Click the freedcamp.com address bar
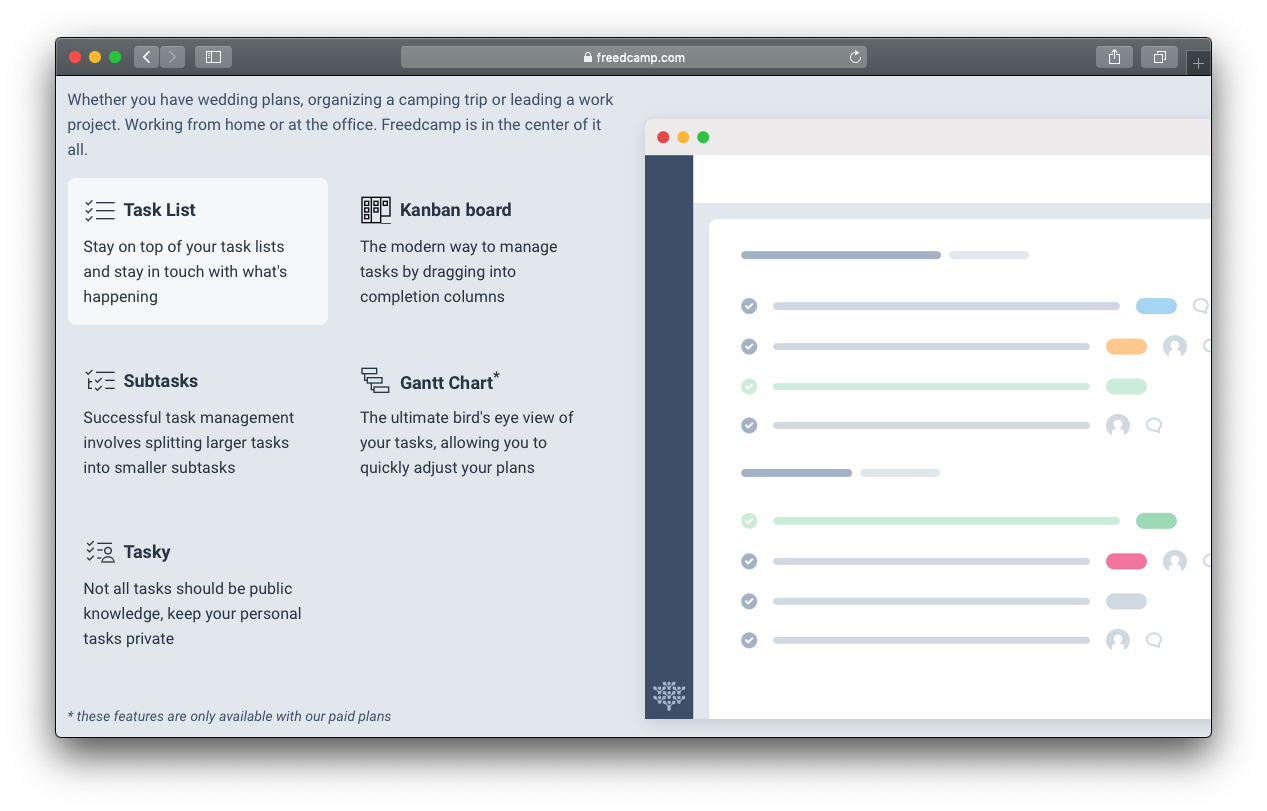This screenshot has width=1267, height=811. pos(634,57)
